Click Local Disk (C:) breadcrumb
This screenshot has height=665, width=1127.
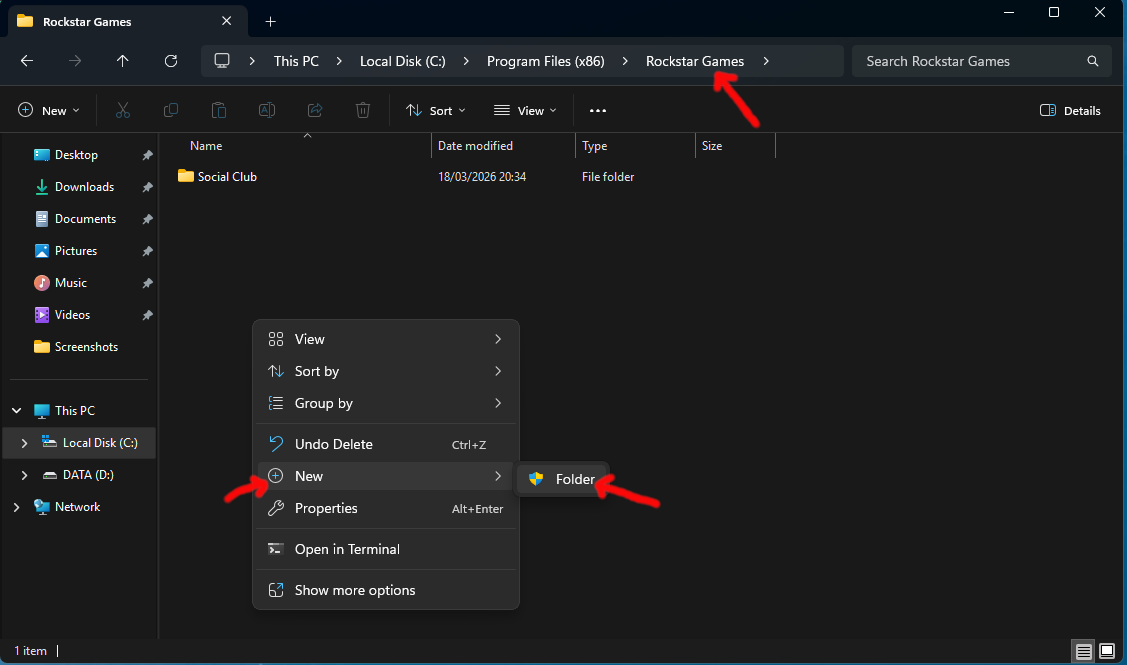coord(402,61)
